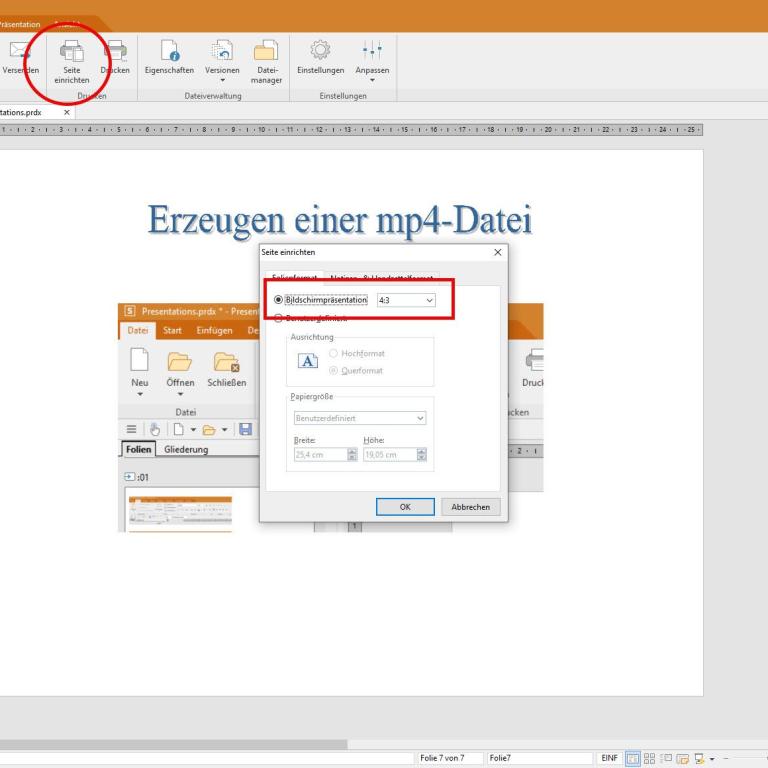Screen dimensions: 768x768
Task: Confirm the dialog with OK
Action: tap(405, 507)
